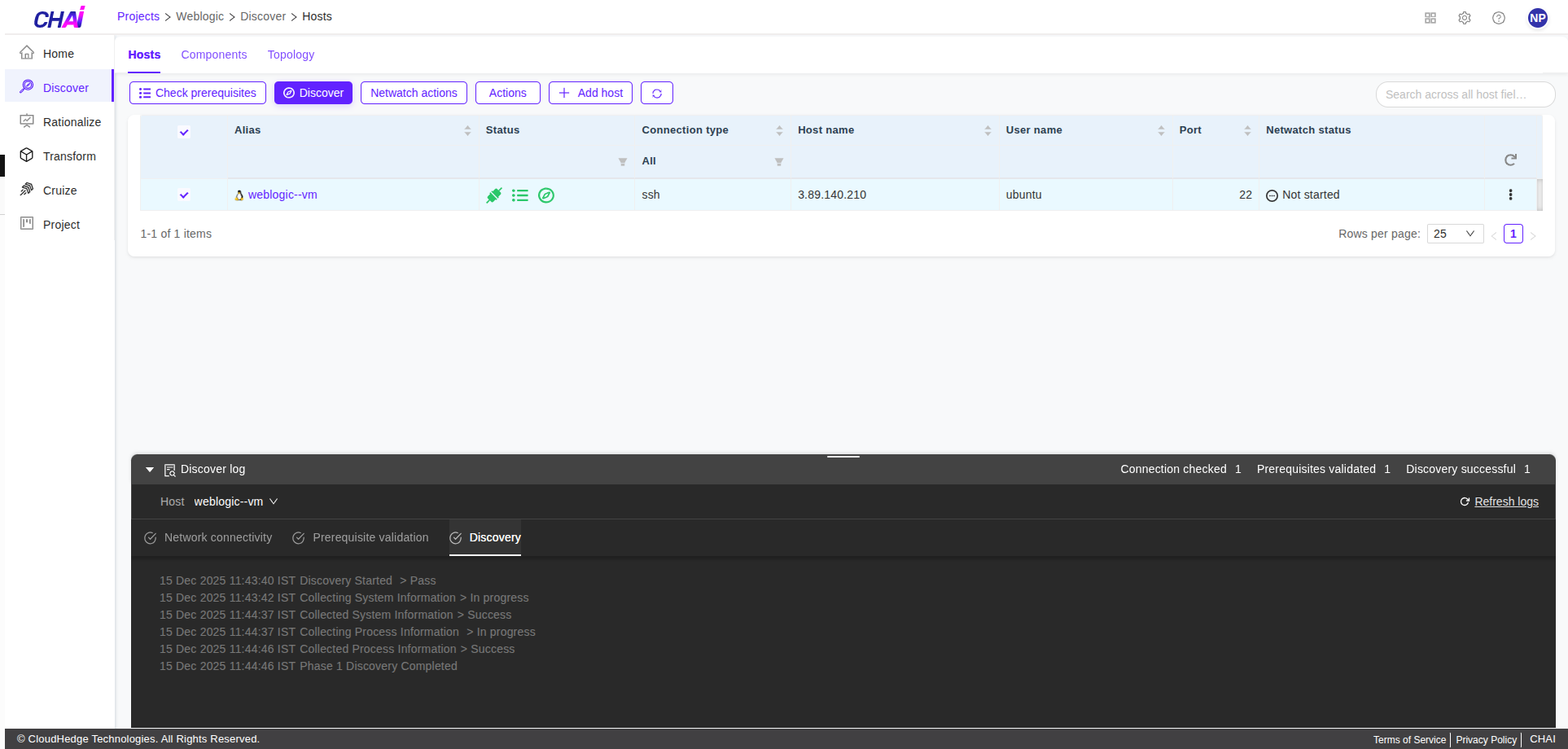
Task: Collapse the Discover log panel
Action: 150,469
